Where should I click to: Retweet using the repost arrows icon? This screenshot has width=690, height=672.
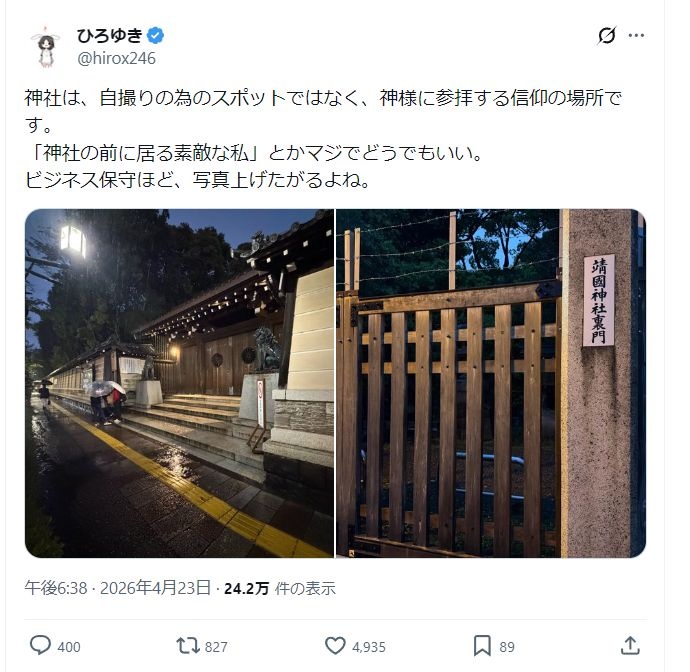click(188, 646)
